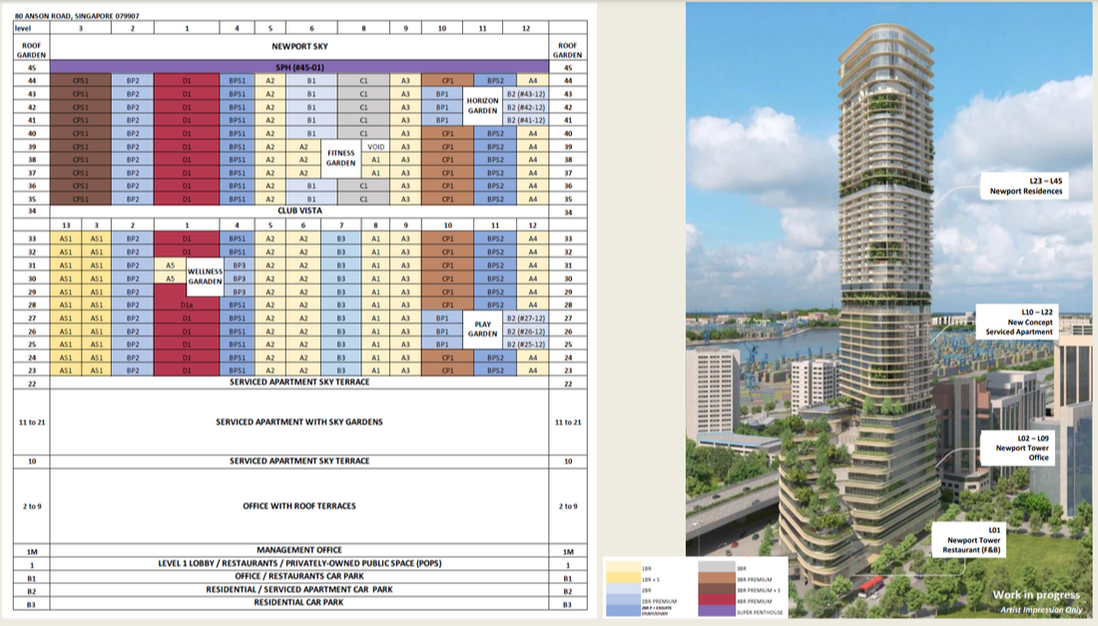The image size is (1098, 626).
Task: Select the B3 unit on level 33
Action: [x=341, y=239]
